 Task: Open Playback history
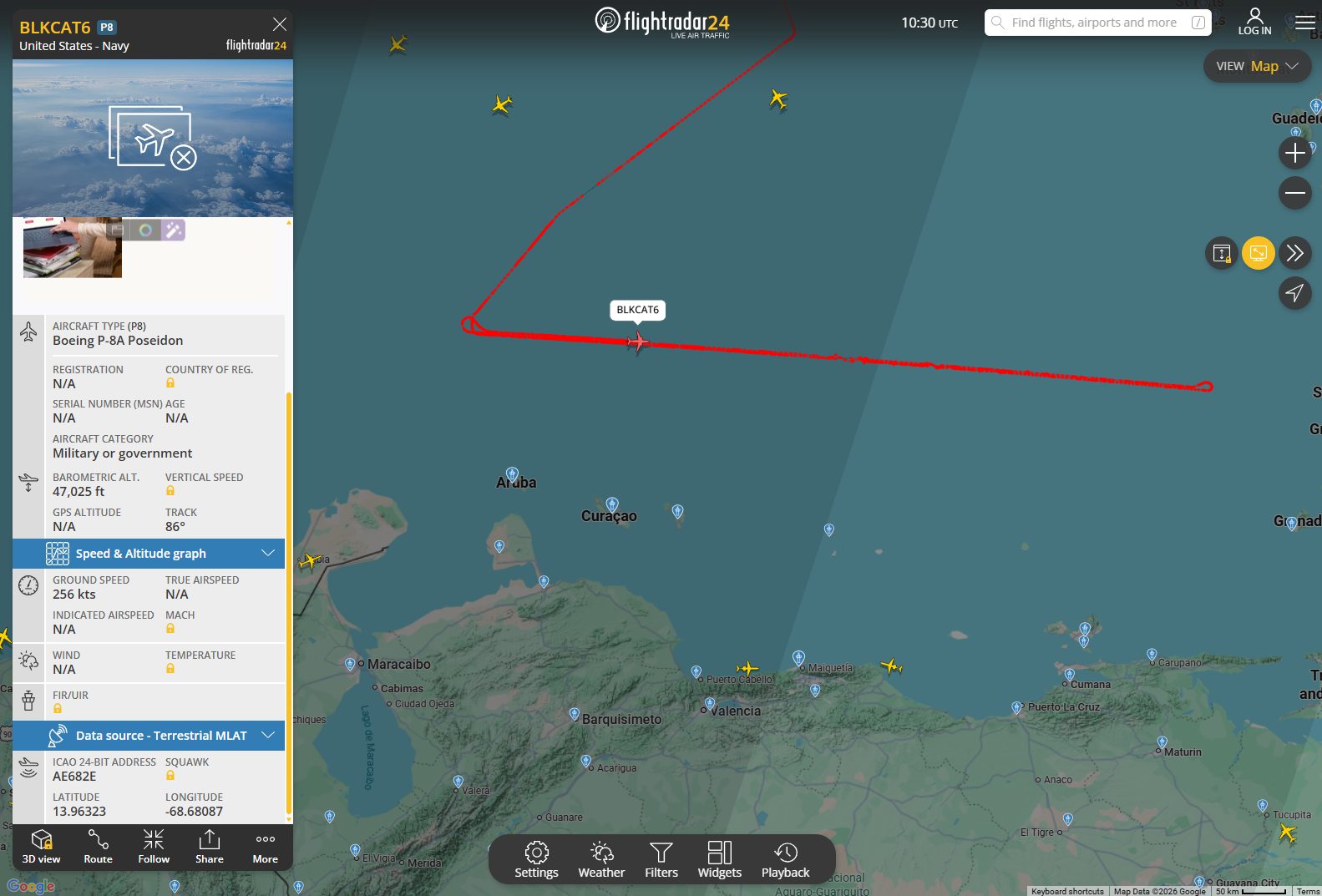point(785,859)
